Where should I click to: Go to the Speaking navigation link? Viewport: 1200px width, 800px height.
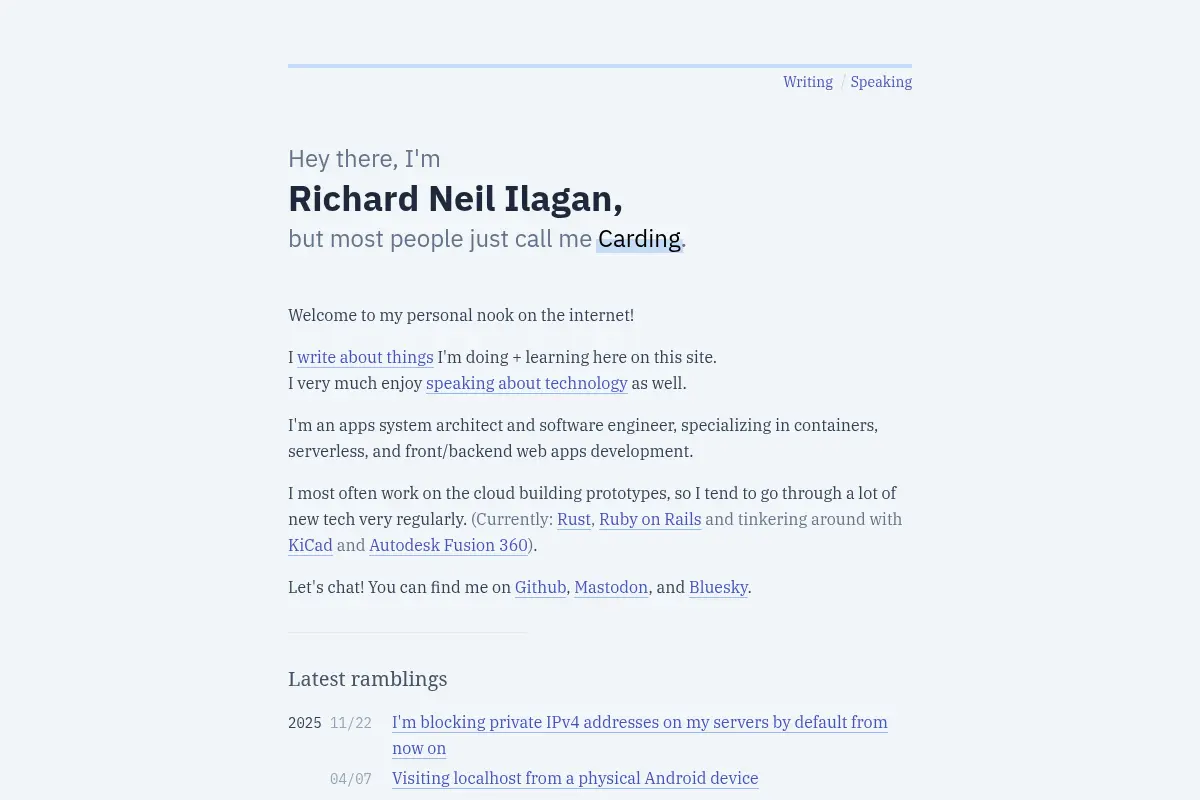(x=881, y=82)
